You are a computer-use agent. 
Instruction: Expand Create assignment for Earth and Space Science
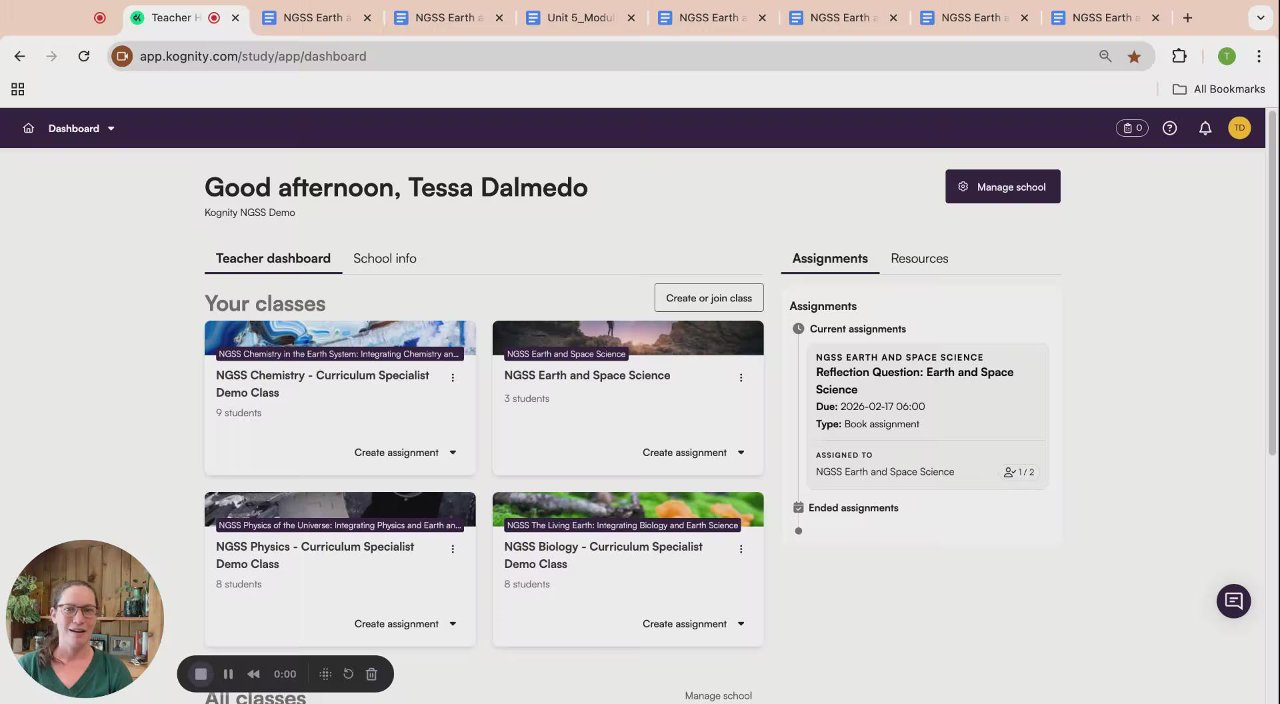(x=694, y=452)
